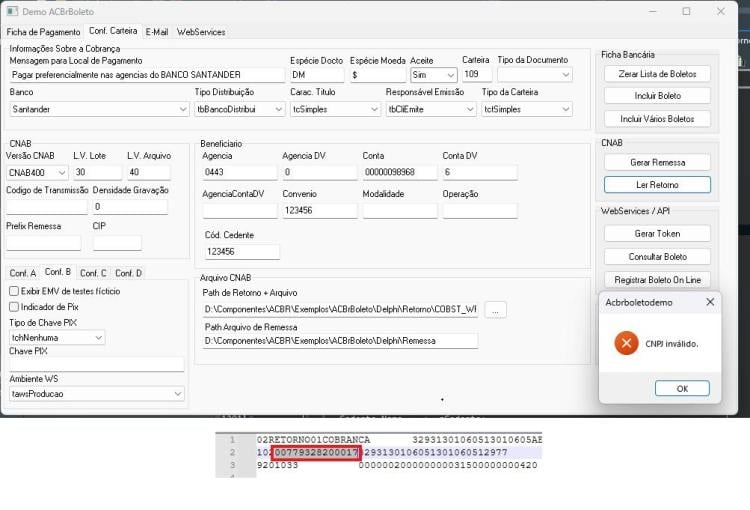Open the Conf. D sub-tab
The height and width of the screenshot is (510, 750).
[x=128, y=273]
